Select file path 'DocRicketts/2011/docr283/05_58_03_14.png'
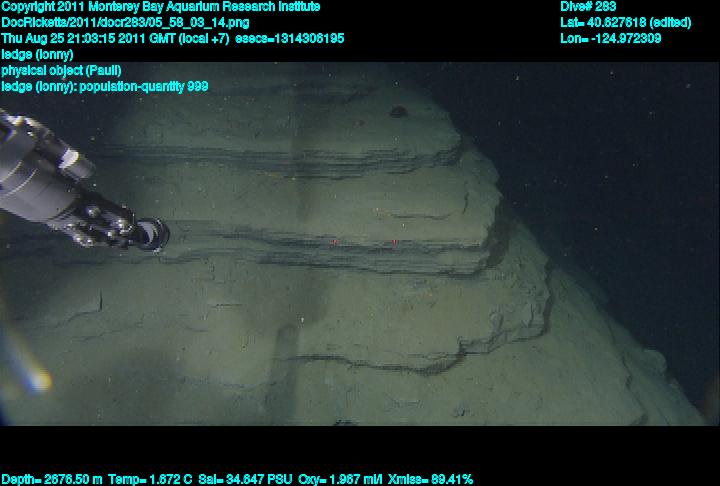720x486 pixels. [125, 23]
